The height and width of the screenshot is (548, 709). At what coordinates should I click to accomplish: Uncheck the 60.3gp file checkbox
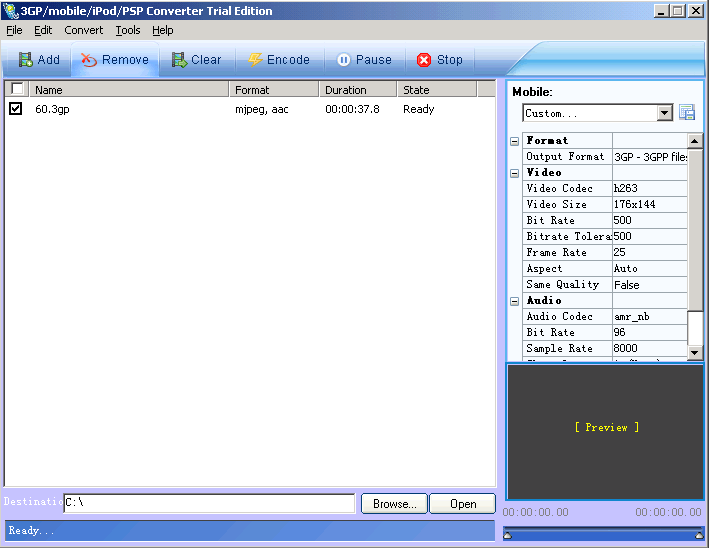click(15, 109)
